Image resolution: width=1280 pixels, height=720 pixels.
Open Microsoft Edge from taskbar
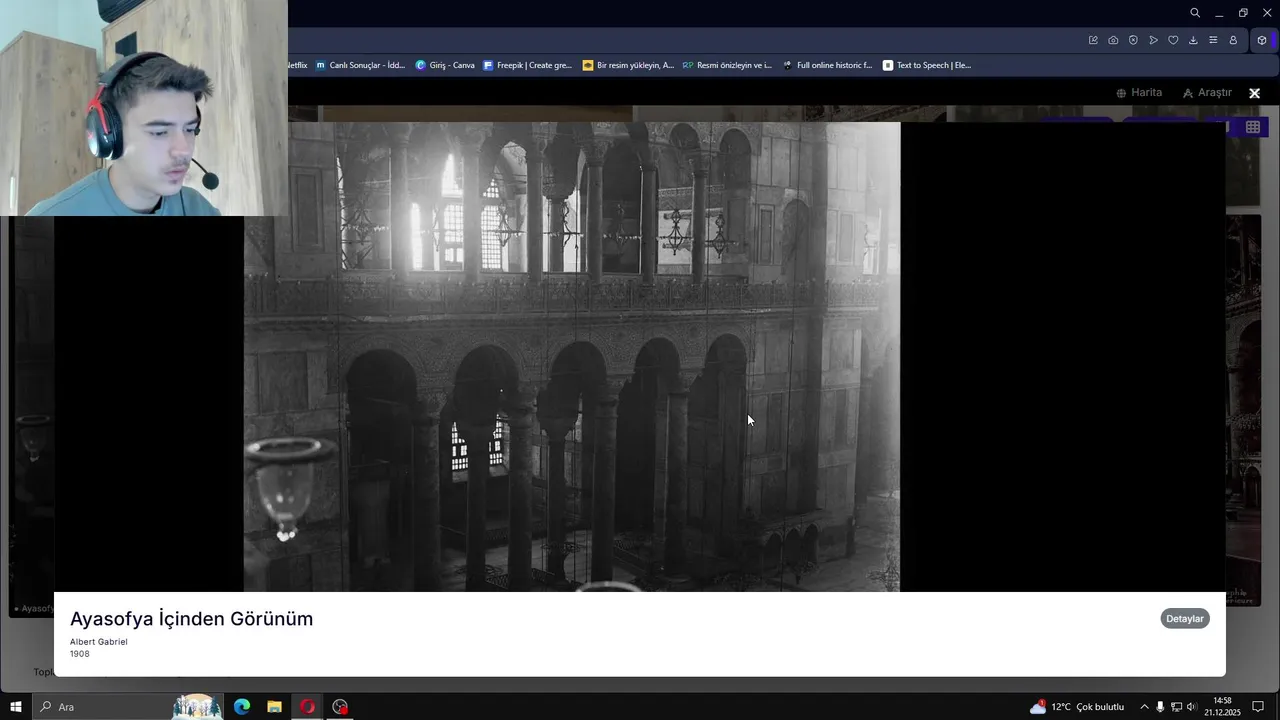(242, 707)
